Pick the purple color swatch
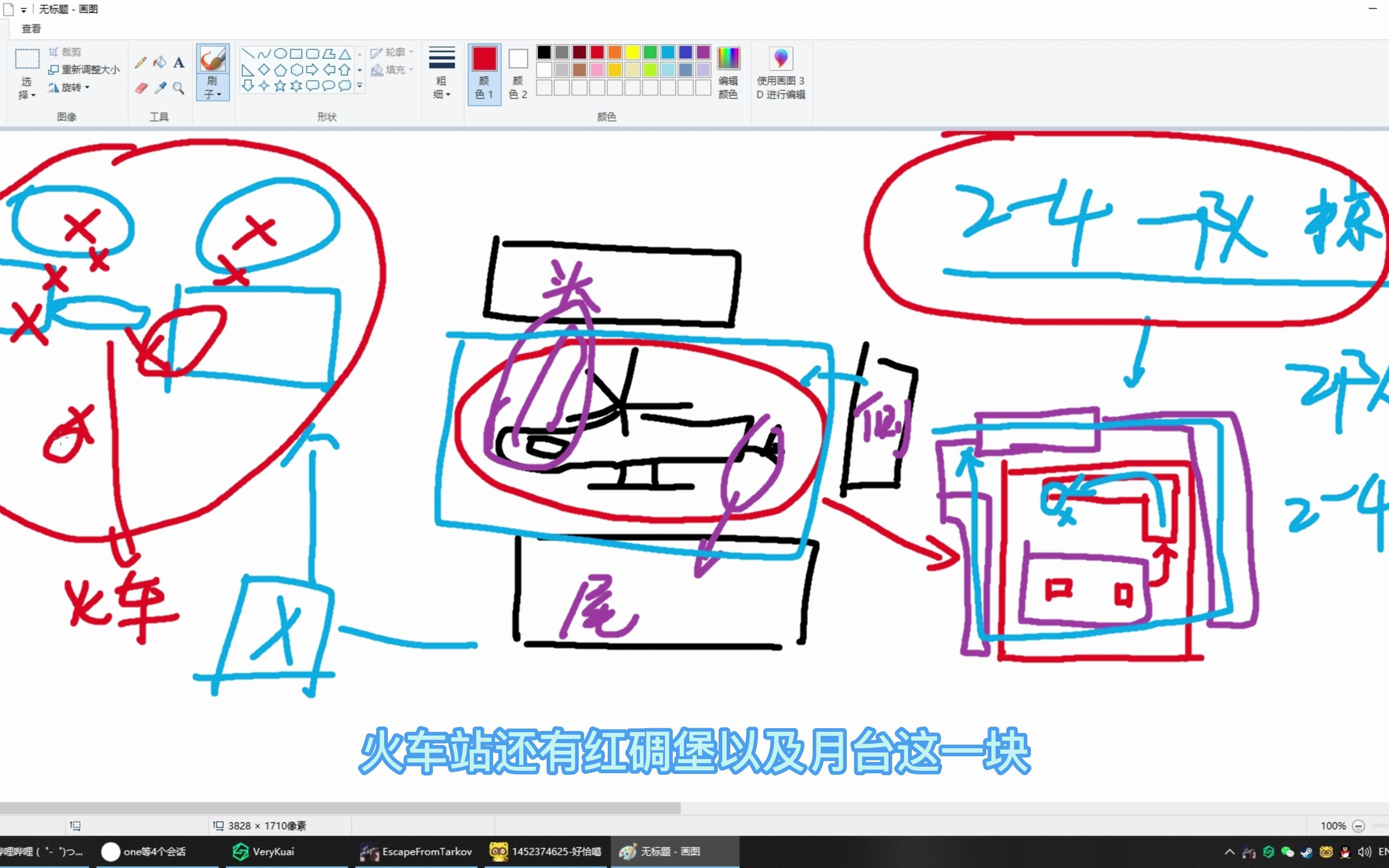This screenshot has height=868, width=1389. 703,52
